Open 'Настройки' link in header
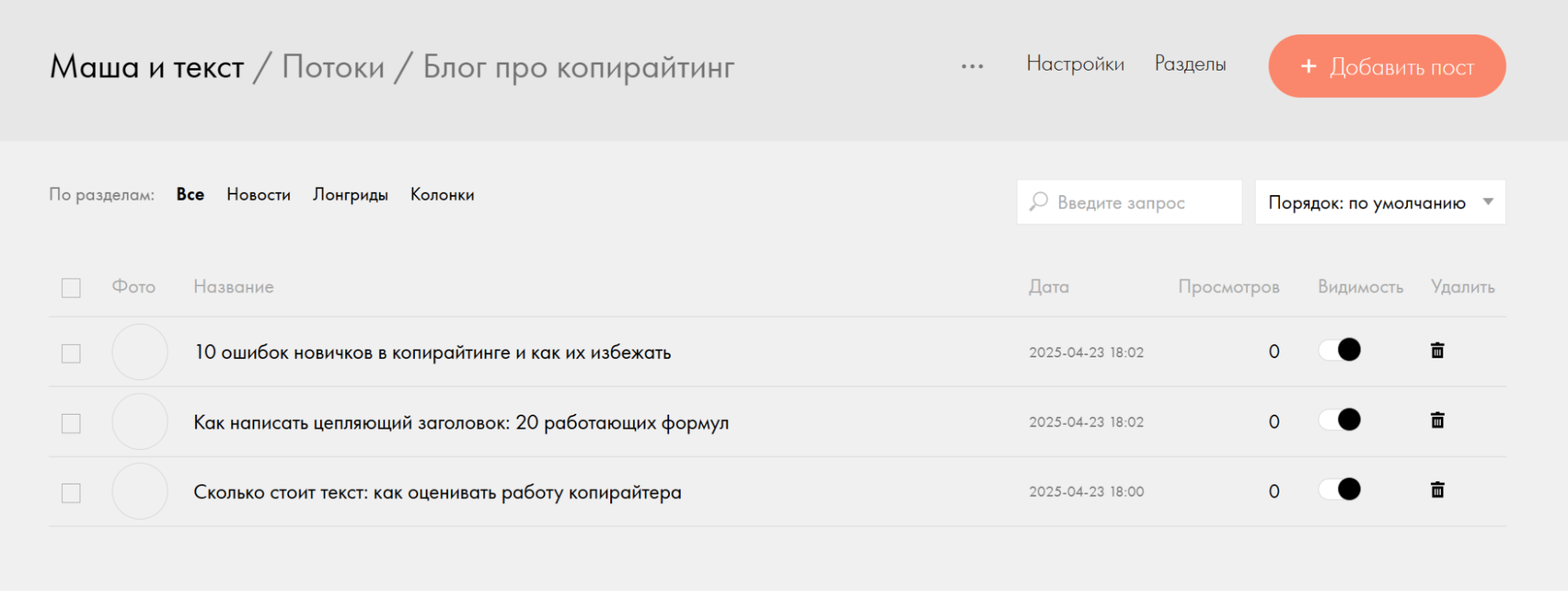The width and height of the screenshot is (1568, 591). point(1075,64)
